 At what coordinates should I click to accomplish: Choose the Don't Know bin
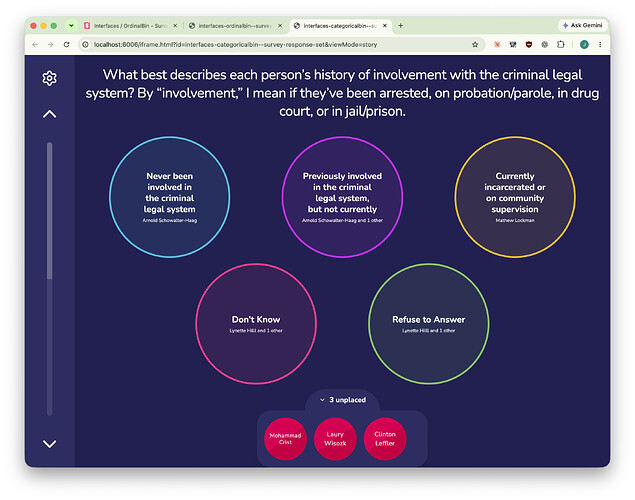256,324
